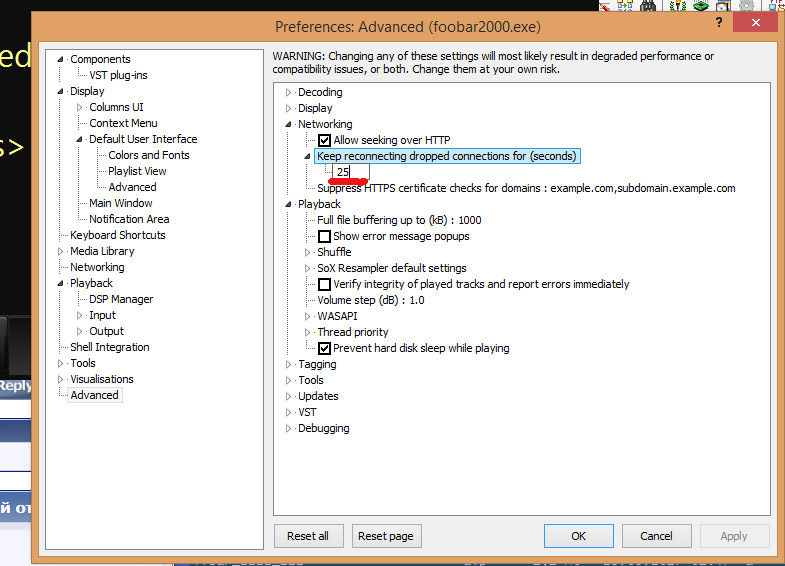Uncheck Prevent hard disk sleep while playing
Viewport: 785px width, 566px height.
click(324, 348)
